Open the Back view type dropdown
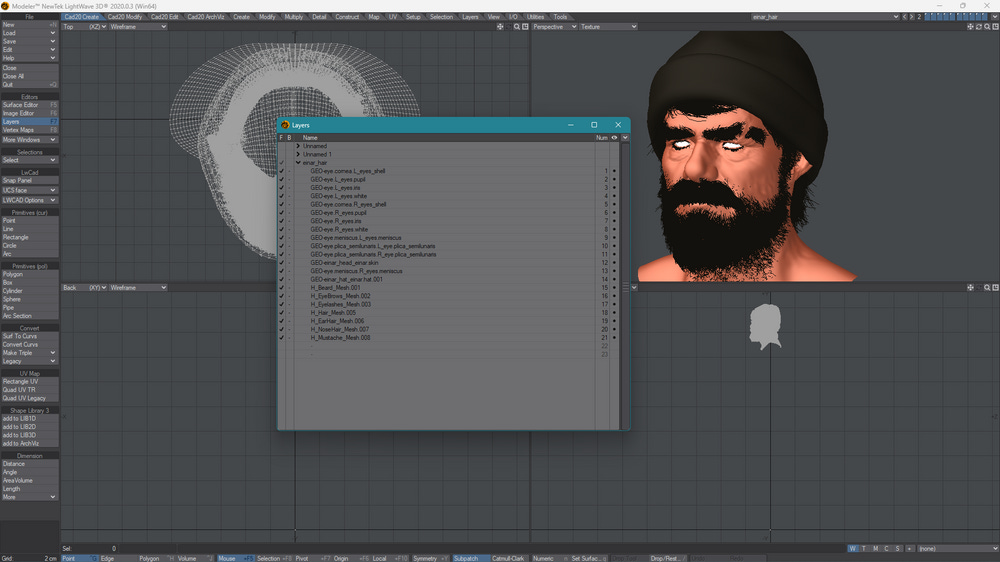The image size is (1000, 562). tap(84, 288)
